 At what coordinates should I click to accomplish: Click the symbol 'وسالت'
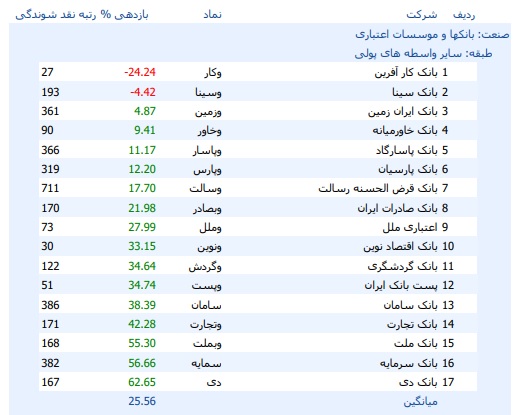click(x=205, y=189)
